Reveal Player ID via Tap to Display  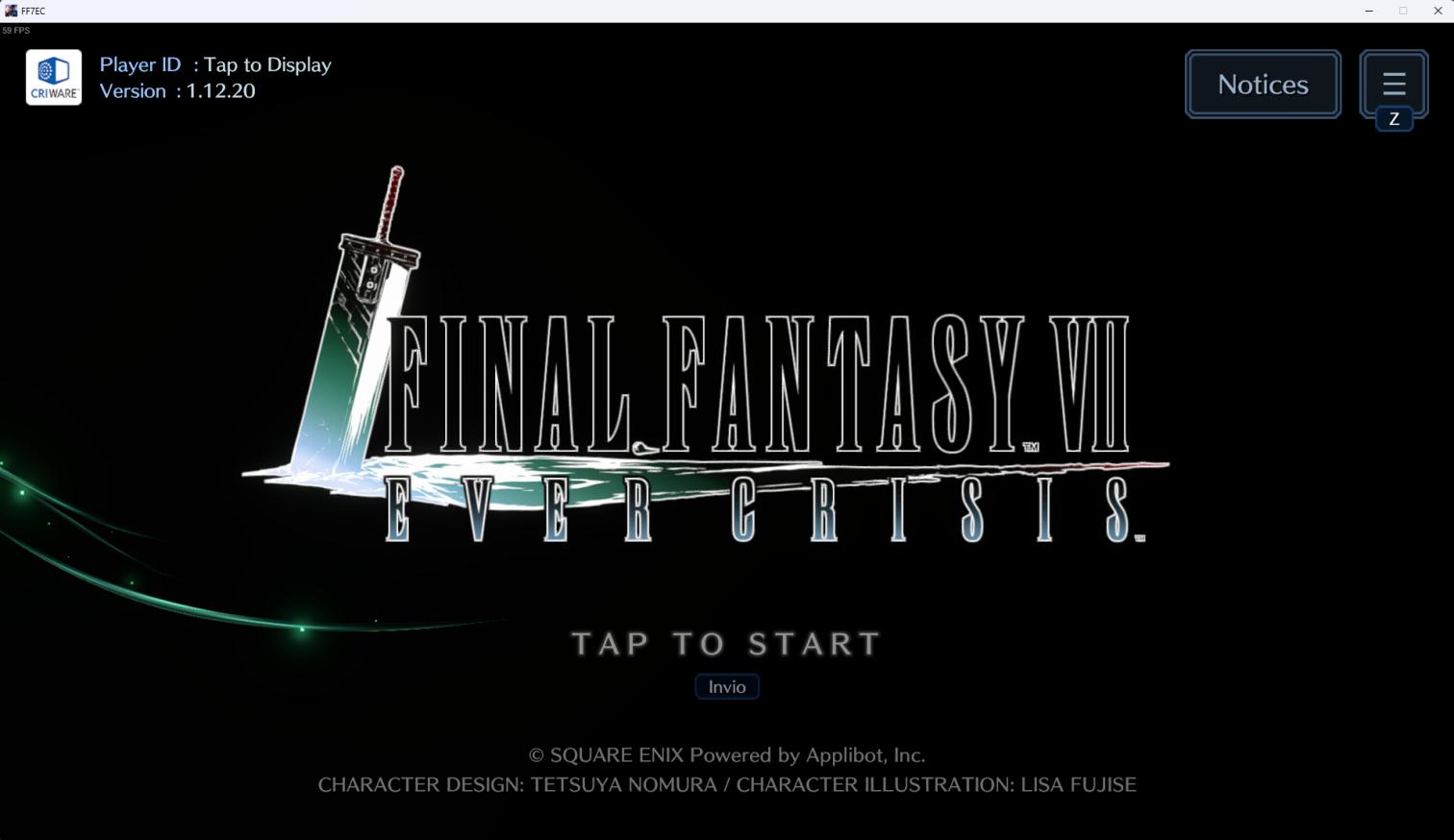coord(267,64)
